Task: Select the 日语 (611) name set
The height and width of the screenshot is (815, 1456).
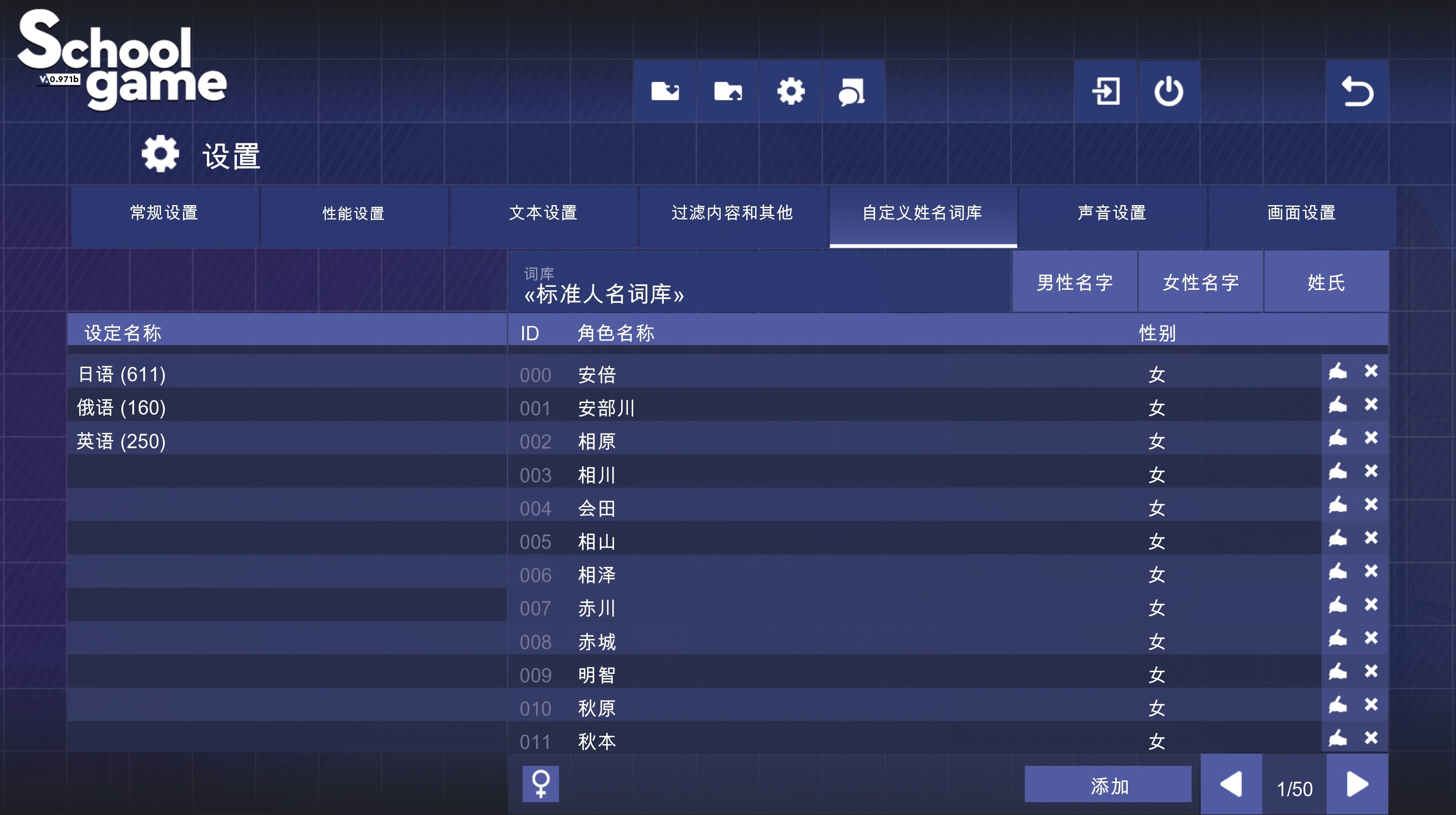Action: 121,373
